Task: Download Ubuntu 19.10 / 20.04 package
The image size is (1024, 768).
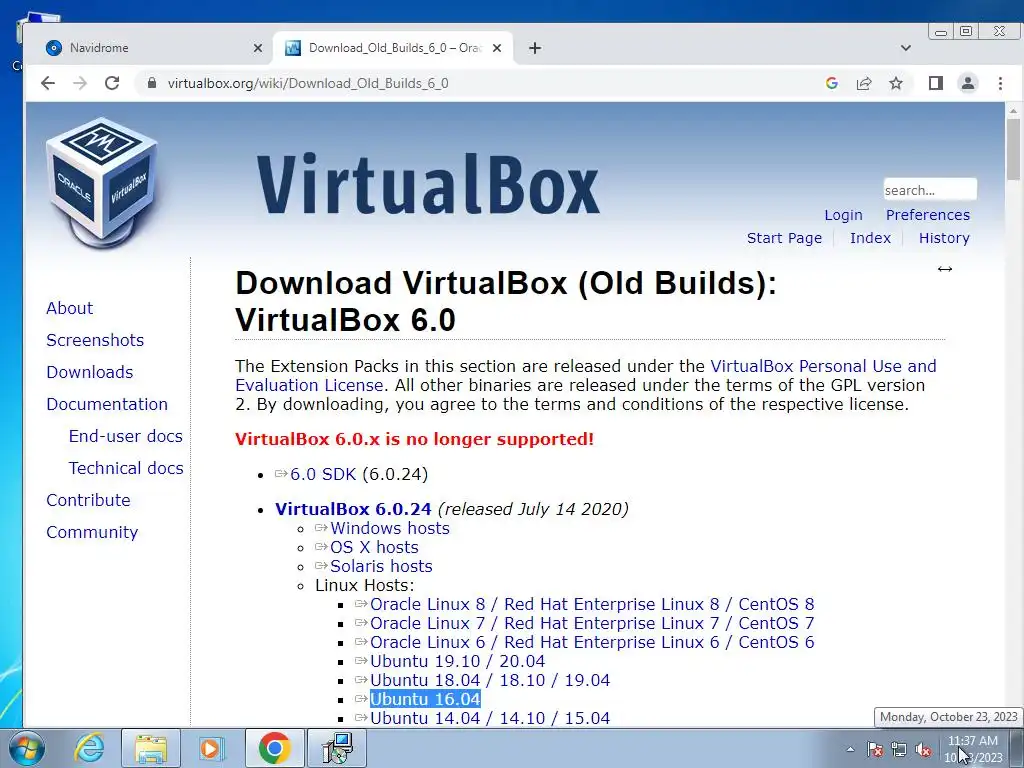Action: coord(457,661)
